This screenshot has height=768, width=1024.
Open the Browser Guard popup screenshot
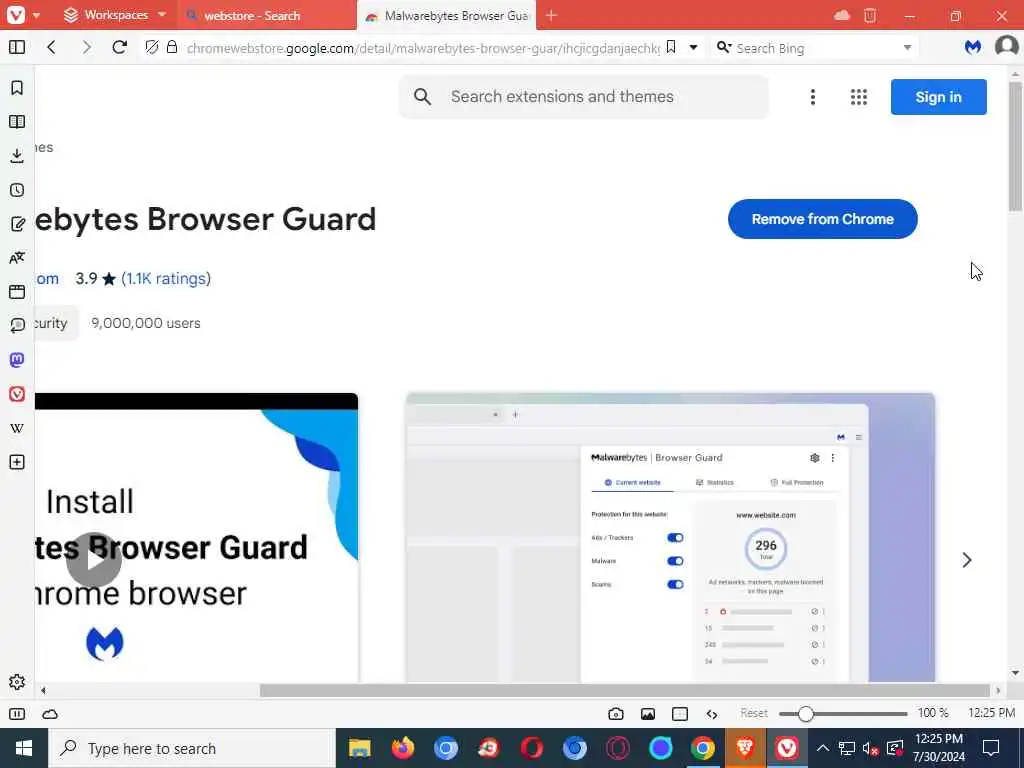(x=670, y=537)
